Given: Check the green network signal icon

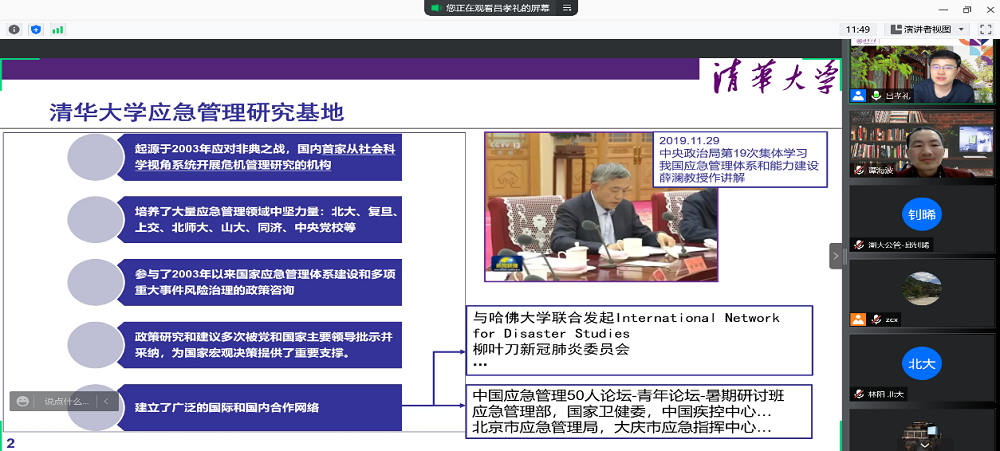Looking at the screenshot, I should click(58, 30).
